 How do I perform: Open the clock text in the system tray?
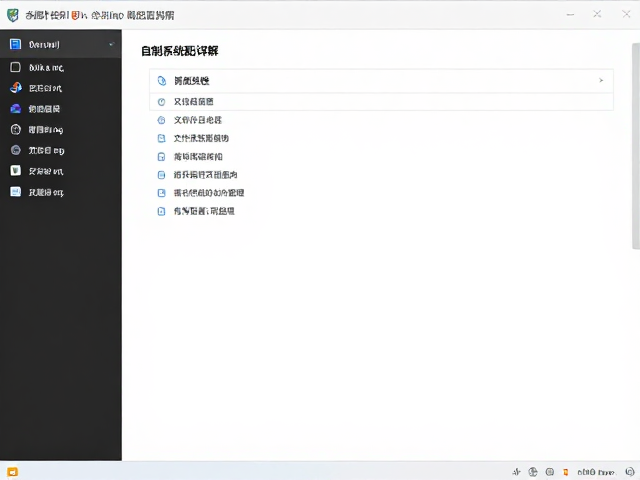click(x=596, y=472)
